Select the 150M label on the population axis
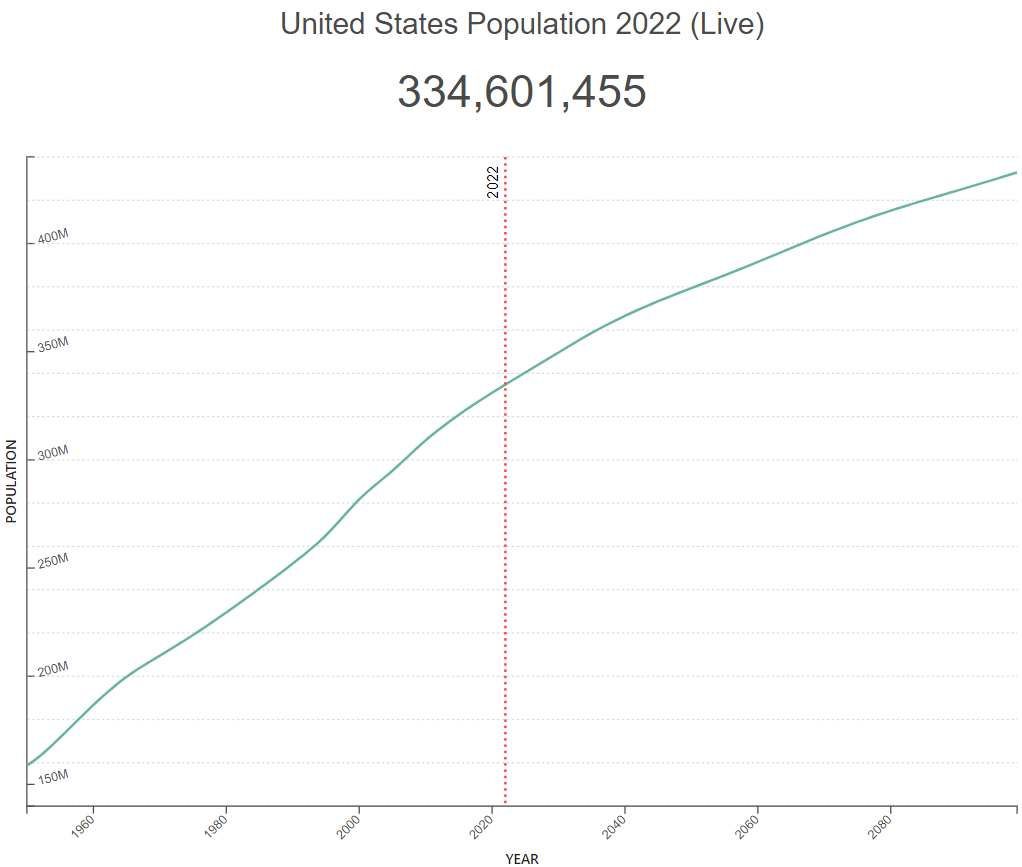 (x=52, y=777)
